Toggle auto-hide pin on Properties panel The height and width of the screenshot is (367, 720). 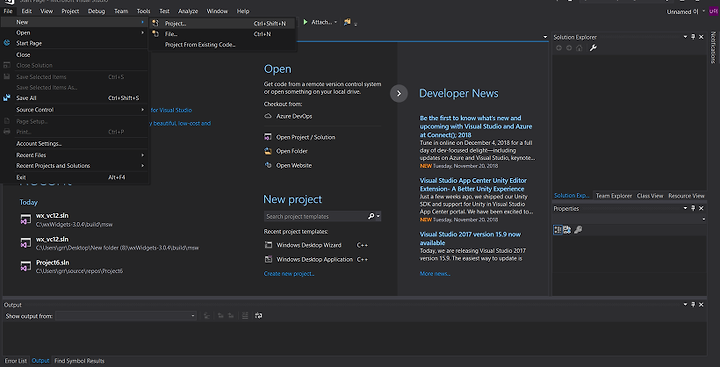pyautogui.click(x=693, y=209)
